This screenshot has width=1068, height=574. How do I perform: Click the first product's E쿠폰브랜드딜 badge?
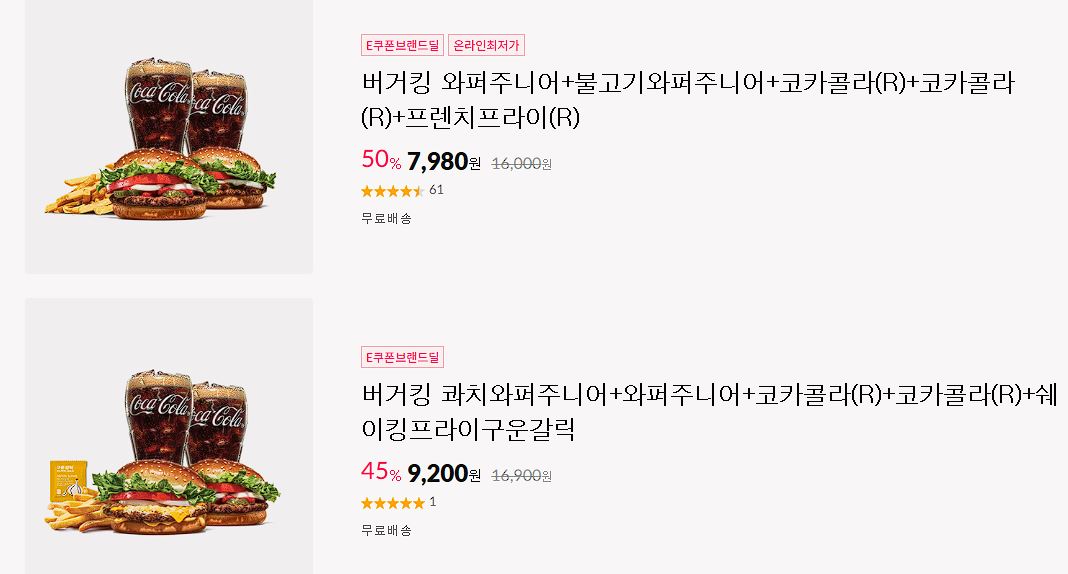[402, 45]
